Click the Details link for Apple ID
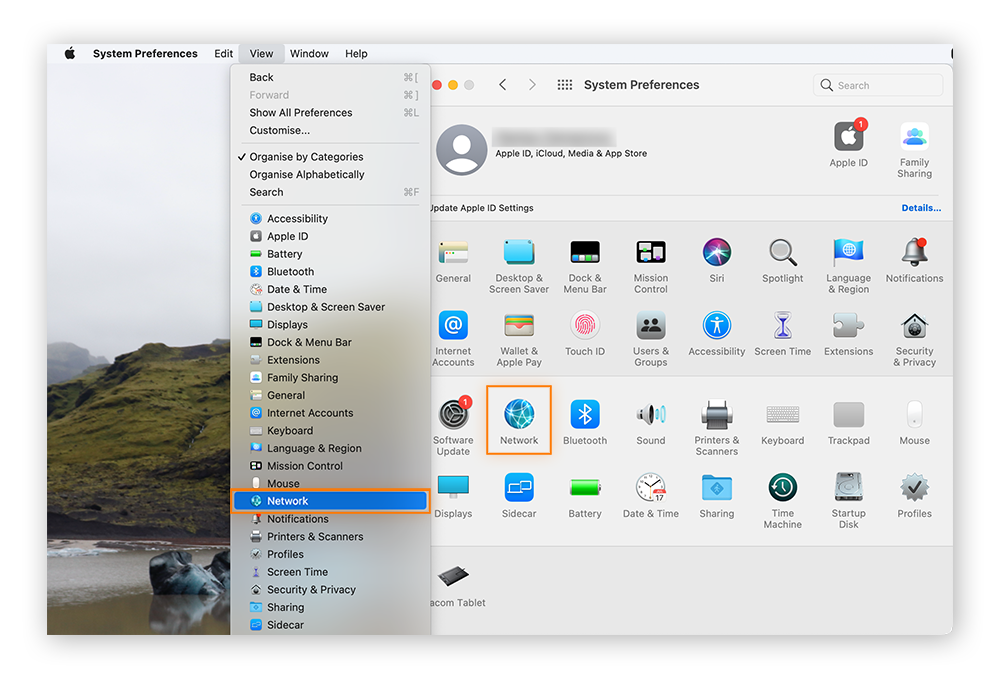 (921, 207)
